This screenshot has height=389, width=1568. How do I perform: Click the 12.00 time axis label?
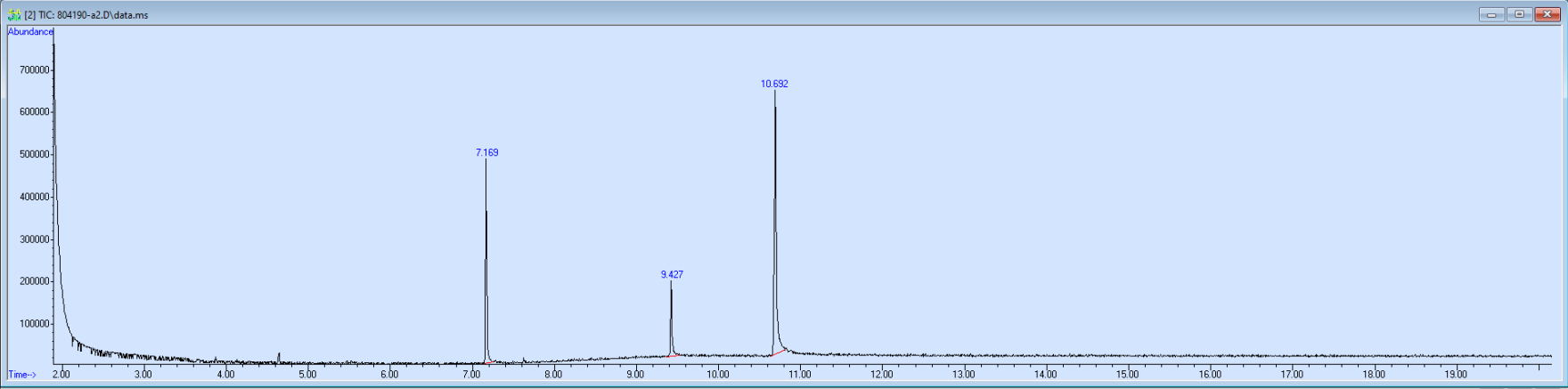(x=881, y=375)
